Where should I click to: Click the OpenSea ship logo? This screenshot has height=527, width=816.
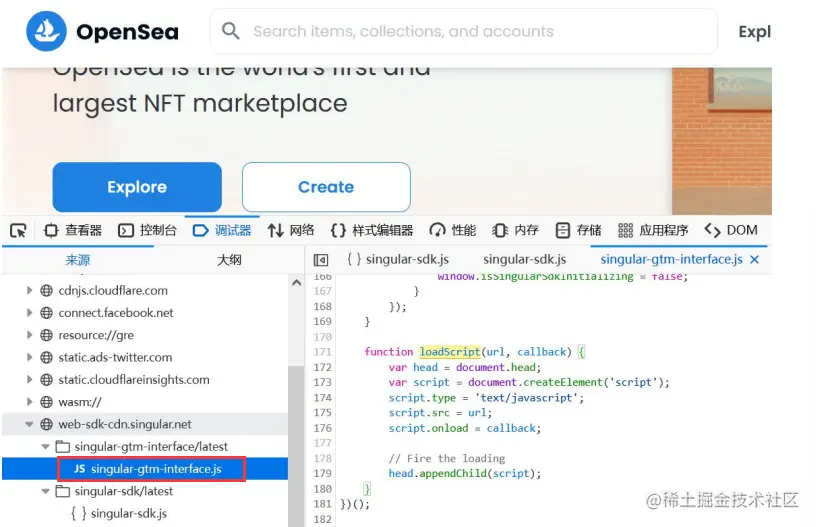point(46,31)
